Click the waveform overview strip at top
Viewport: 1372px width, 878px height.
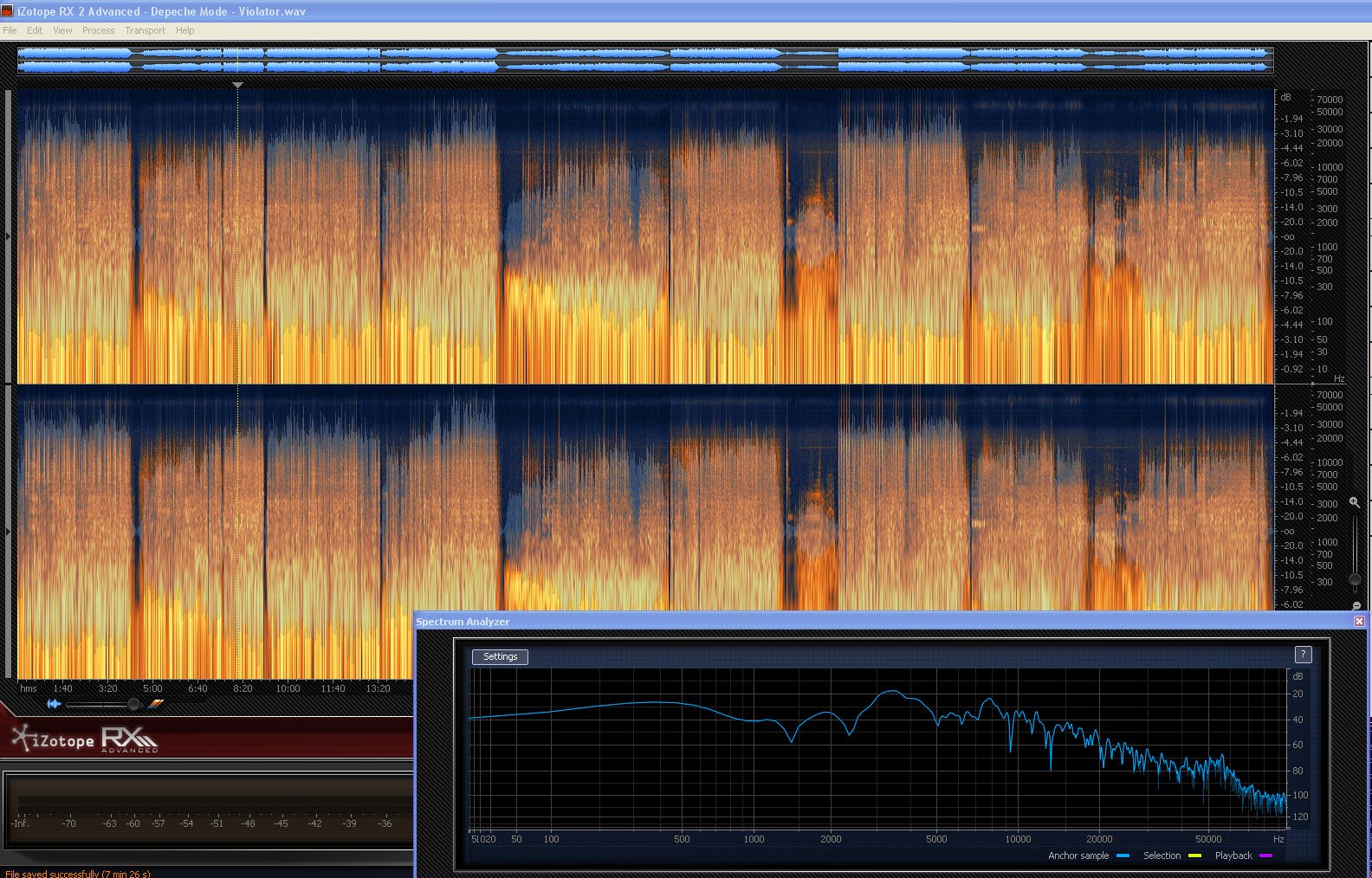tap(645, 60)
